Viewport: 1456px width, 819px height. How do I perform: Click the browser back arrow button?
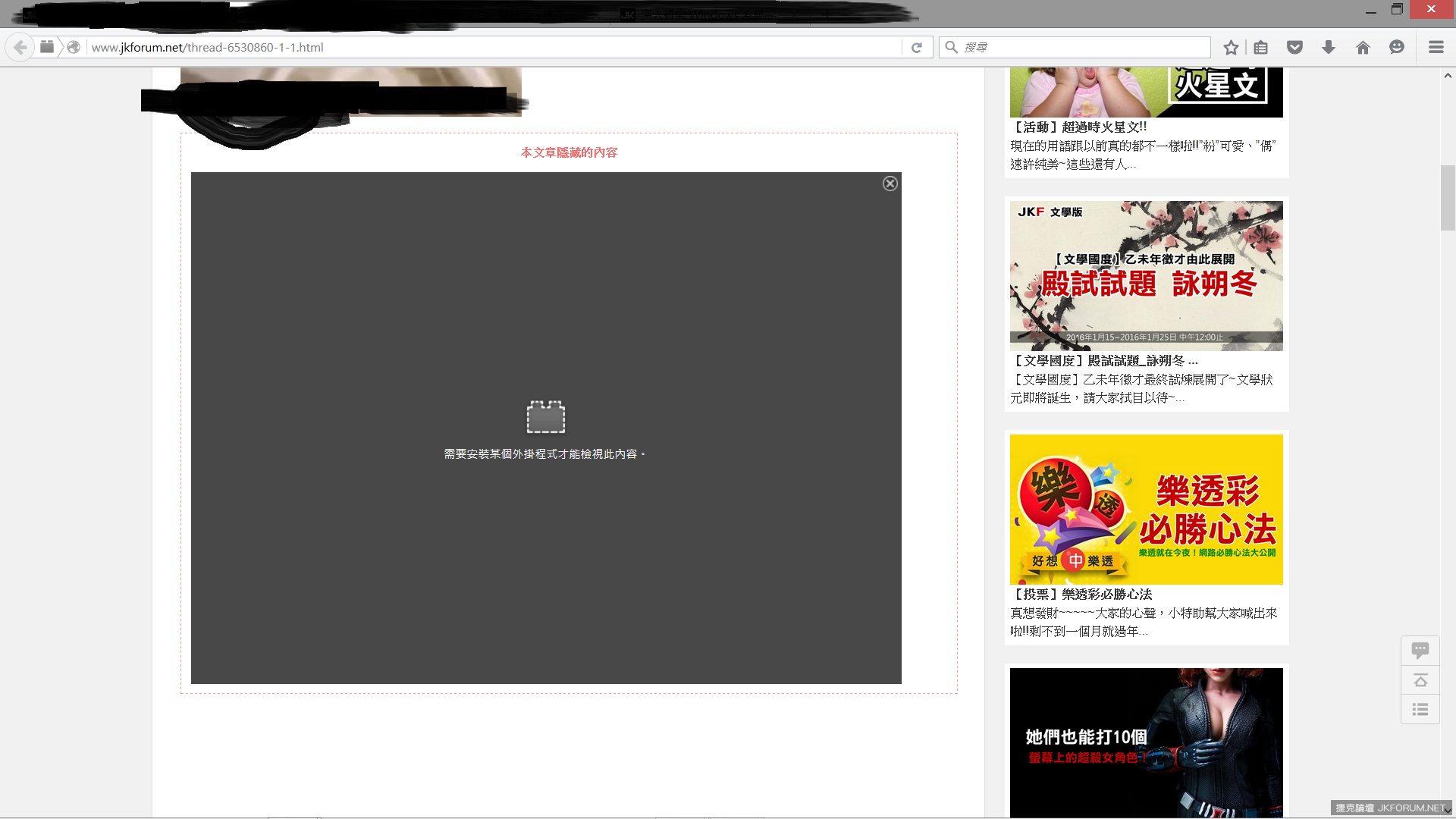(20, 47)
